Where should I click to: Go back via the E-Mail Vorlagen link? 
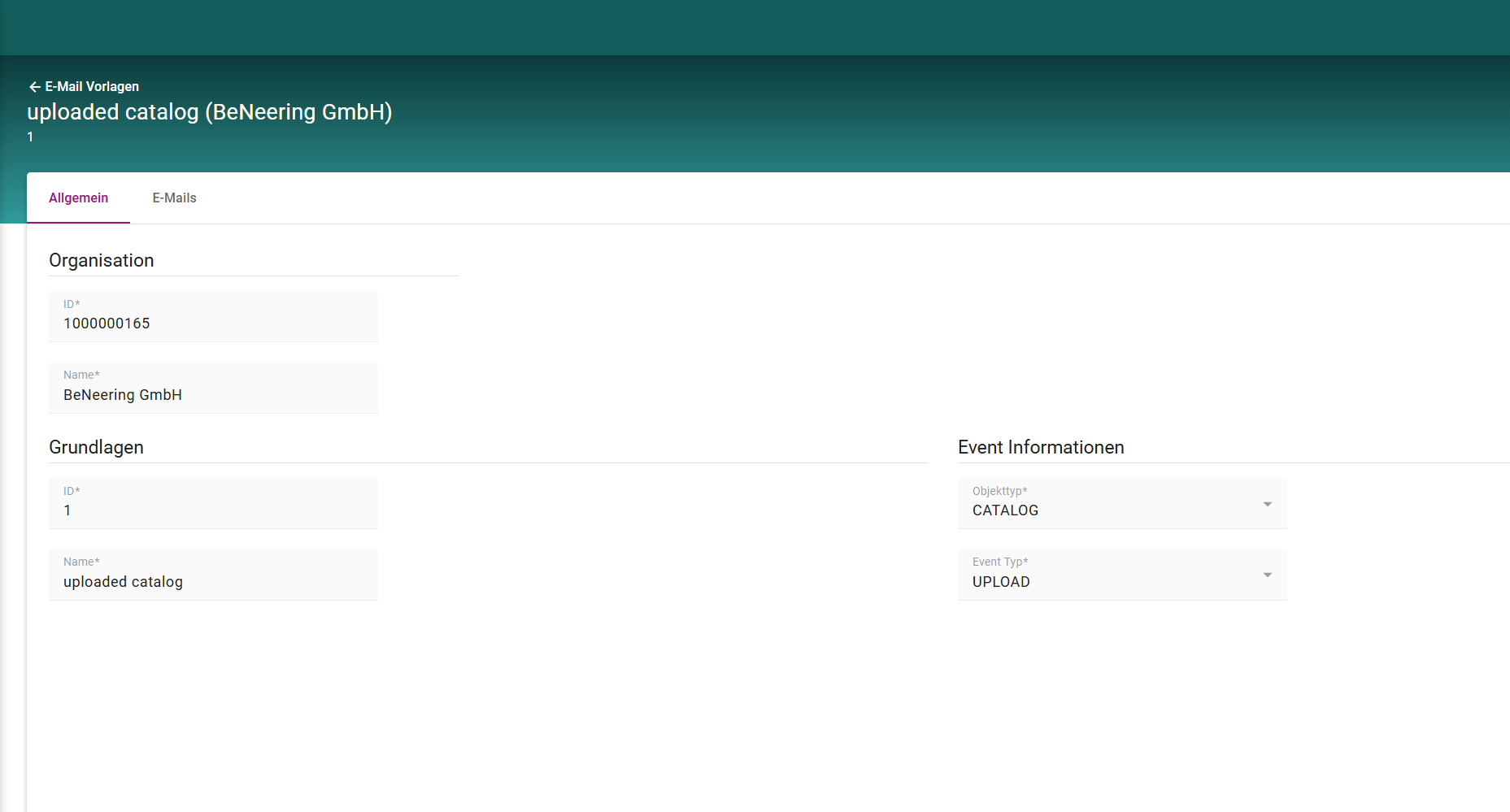pyautogui.click(x=92, y=87)
